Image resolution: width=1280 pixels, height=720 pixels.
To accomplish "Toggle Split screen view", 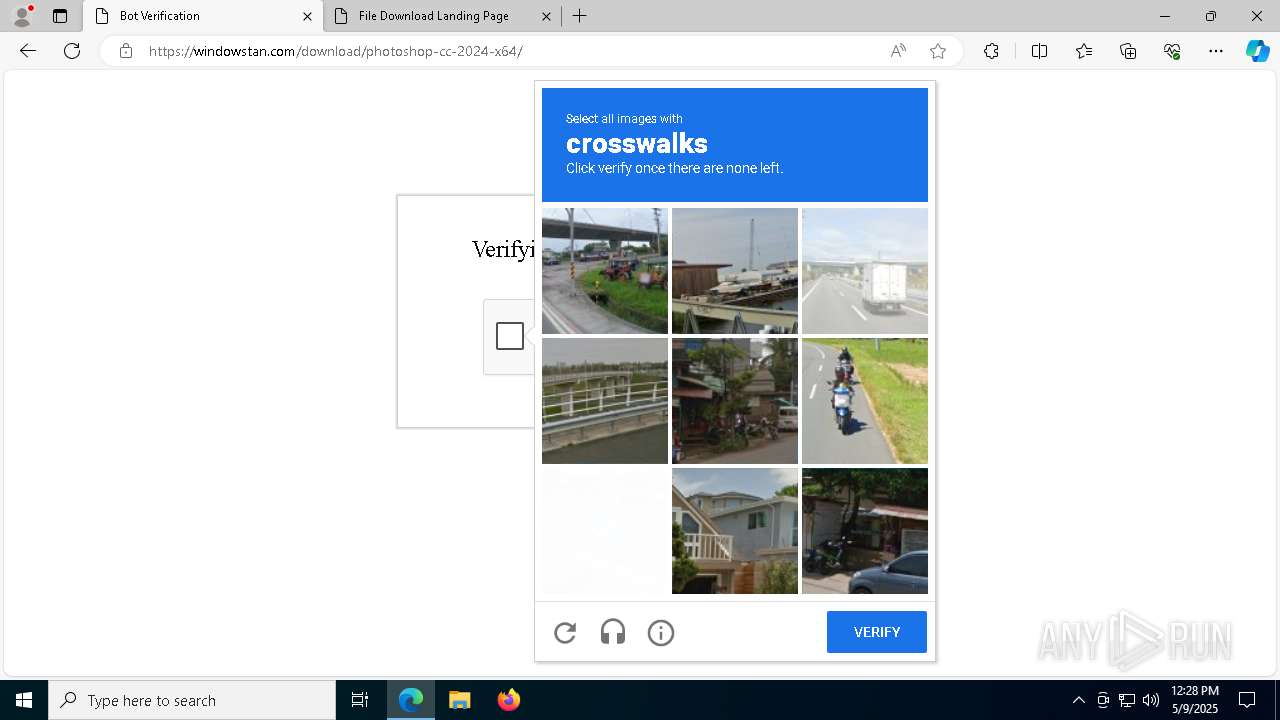I will tap(1039, 51).
